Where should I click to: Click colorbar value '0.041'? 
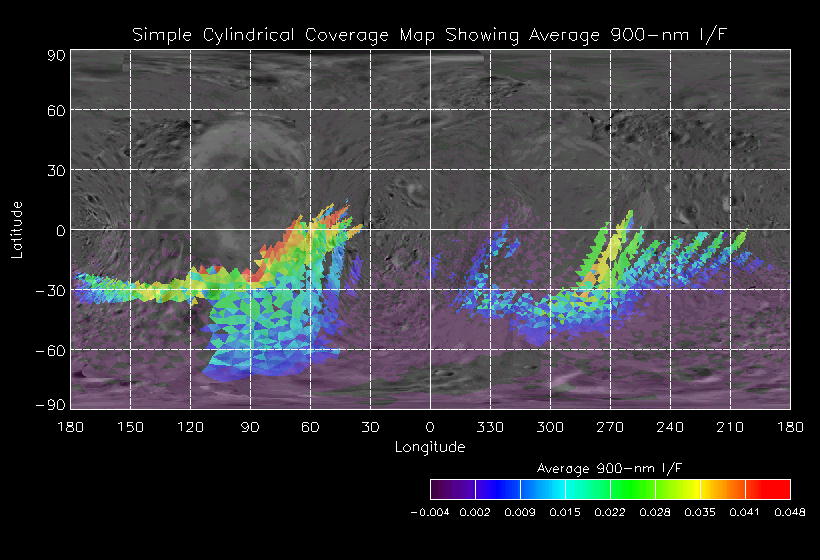745,512
